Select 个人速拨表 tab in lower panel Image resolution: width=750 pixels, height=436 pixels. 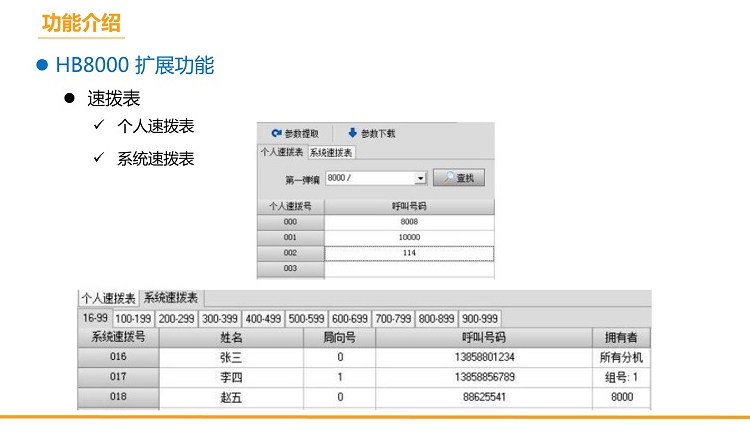click(109, 298)
